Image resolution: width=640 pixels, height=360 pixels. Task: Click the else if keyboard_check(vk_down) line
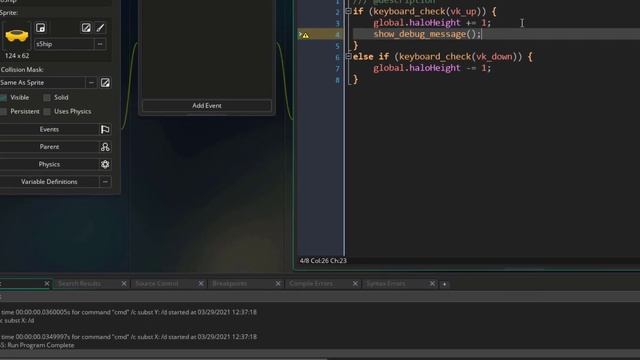(442, 57)
